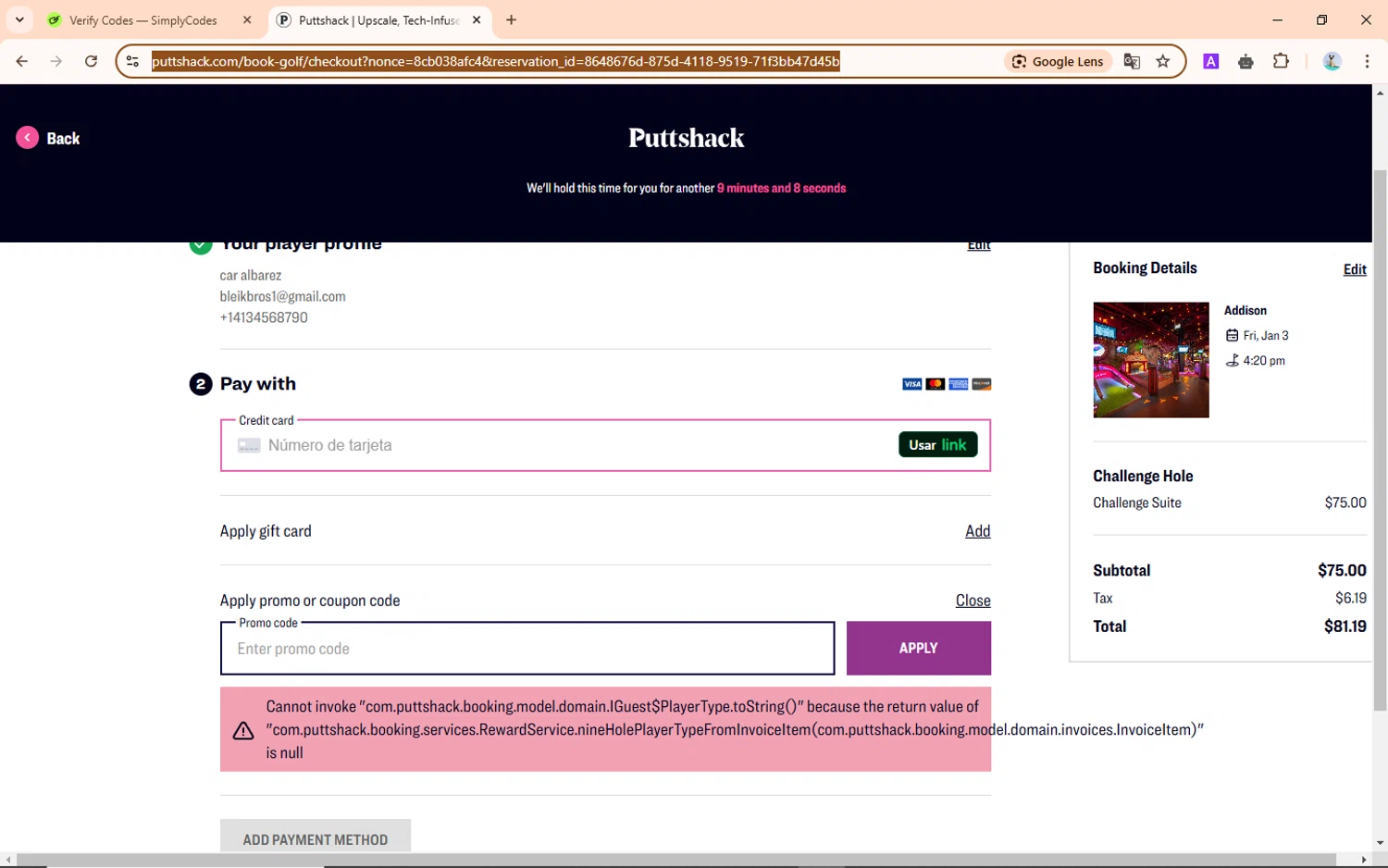This screenshot has height=868, width=1388.
Task: Open Chrome's three-dot menu
Action: click(x=1367, y=61)
